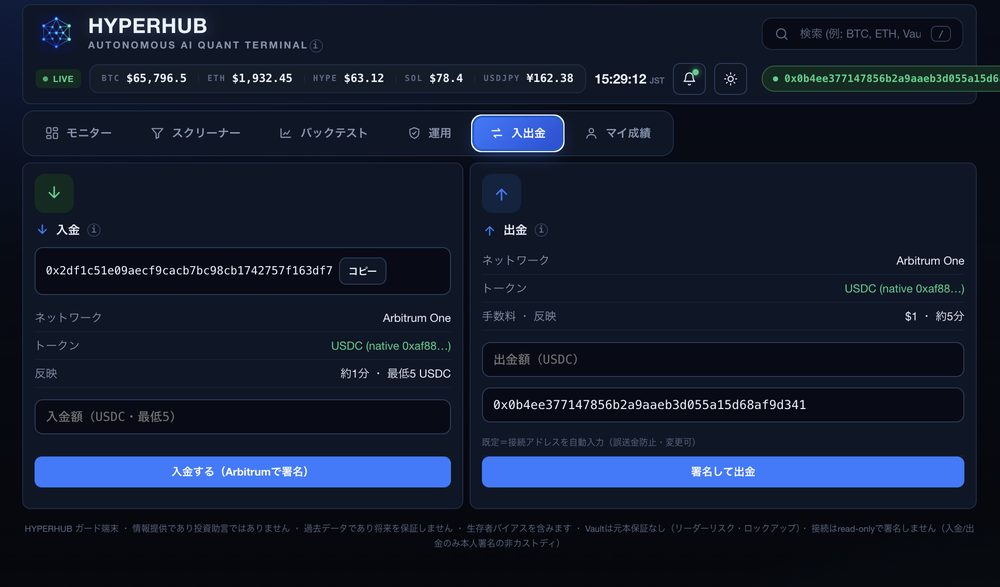Screen dimensions: 1000x587
Task: Copy the deposit address with コピー button
Action: (362, 271)
